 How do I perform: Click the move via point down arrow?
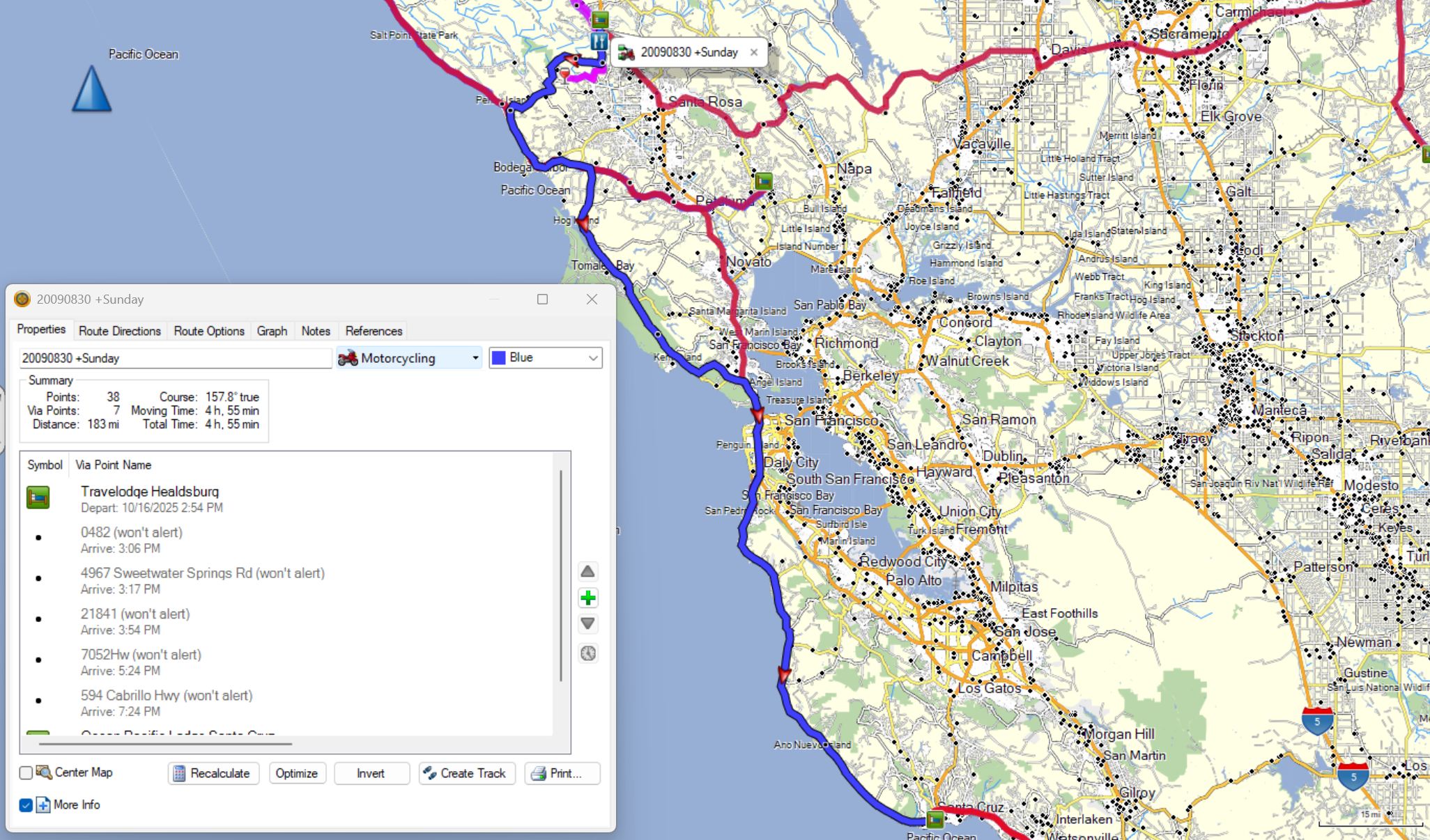coord(587,623)
